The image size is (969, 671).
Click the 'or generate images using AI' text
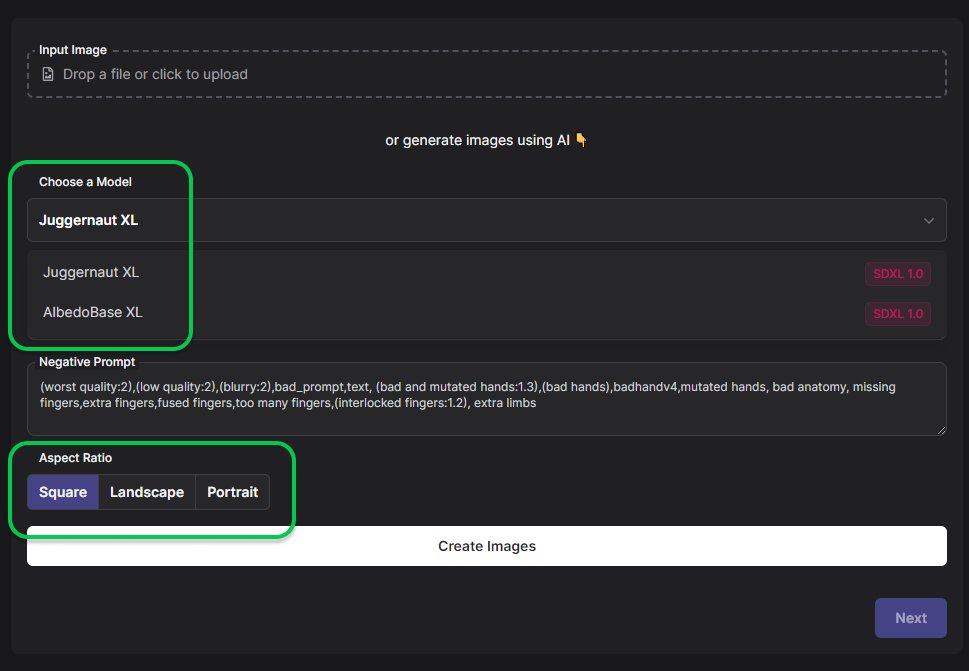(x=477, y=140)
